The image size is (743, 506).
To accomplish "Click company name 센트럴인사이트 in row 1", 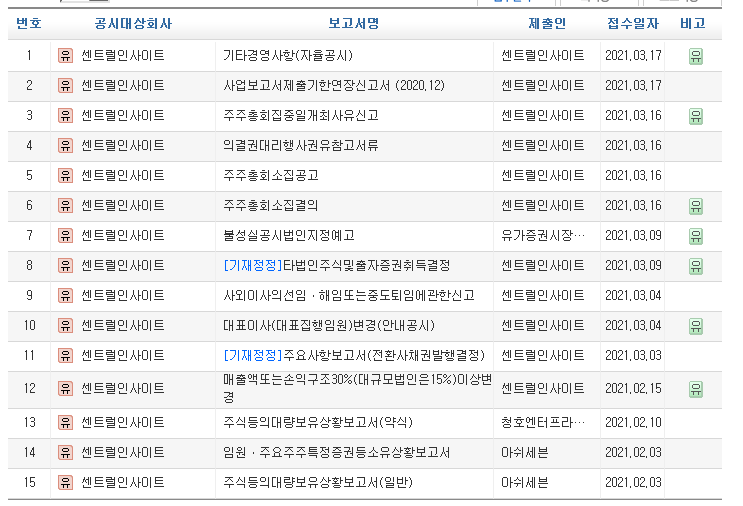I will (123, 56).
